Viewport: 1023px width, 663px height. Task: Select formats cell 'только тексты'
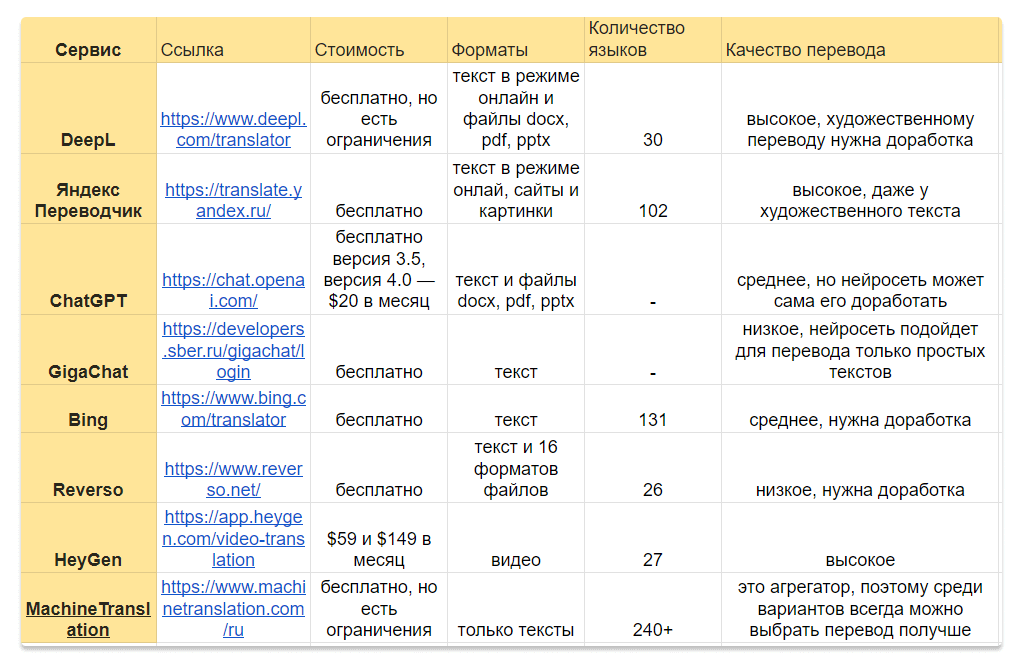click(516, 608)
